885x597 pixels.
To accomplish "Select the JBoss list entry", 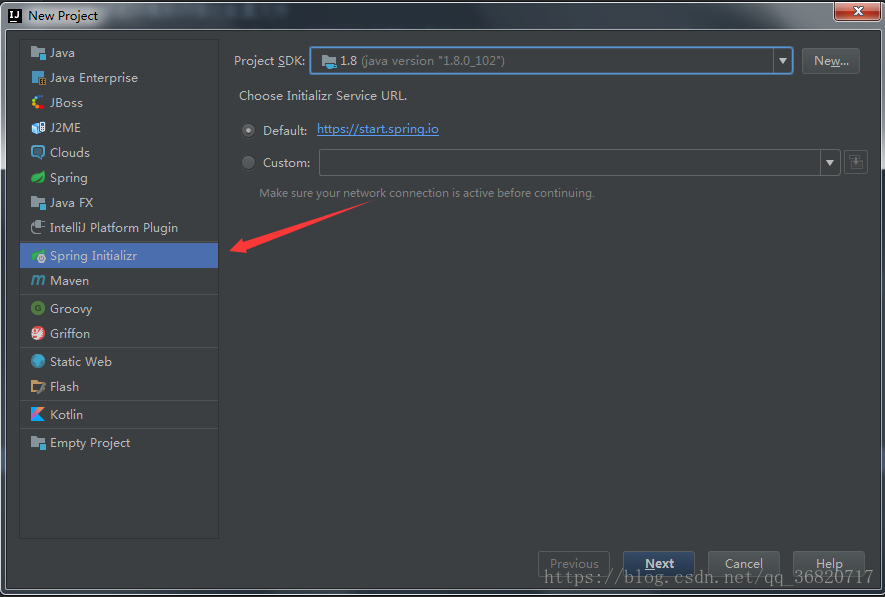I will coord(119,103).
